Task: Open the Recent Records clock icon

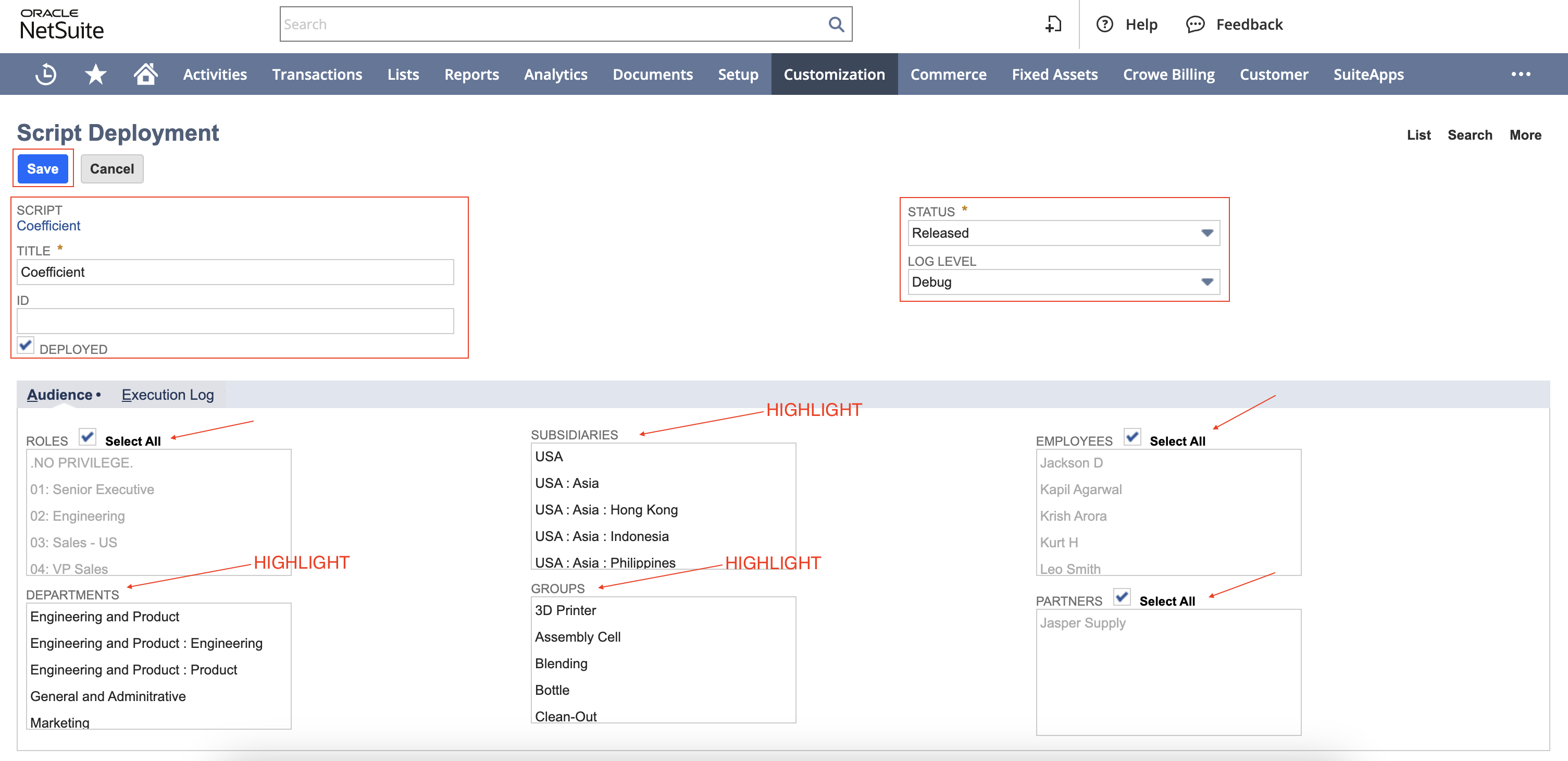Action: 46,75
